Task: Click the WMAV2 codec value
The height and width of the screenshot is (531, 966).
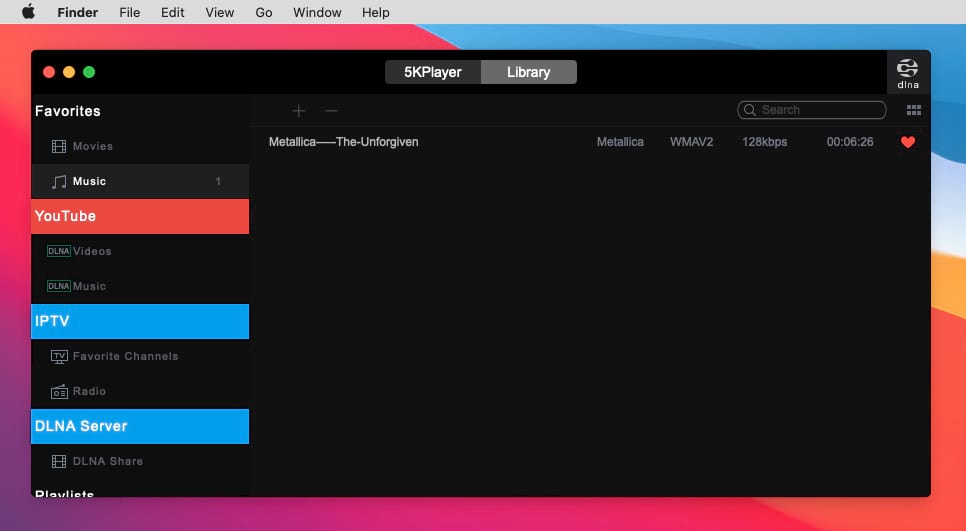Action: coord(691,142)
